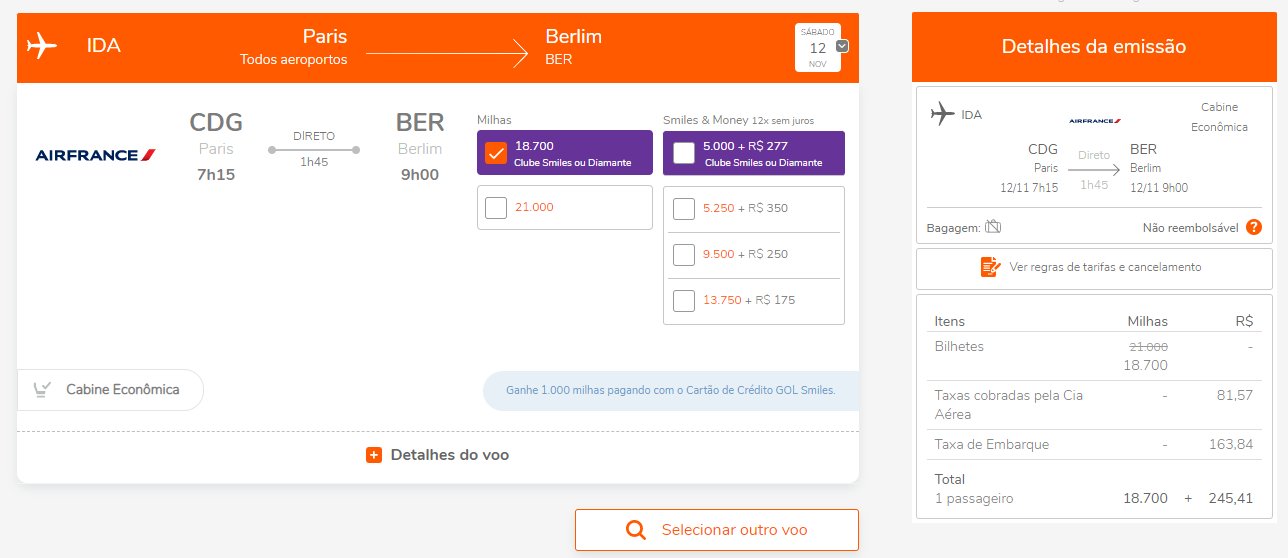The width and height of the screenshot is (1288, 558).
Task: Click the magnifier icon in Selecionar outro voo
Action: click(x=636, y=530)
